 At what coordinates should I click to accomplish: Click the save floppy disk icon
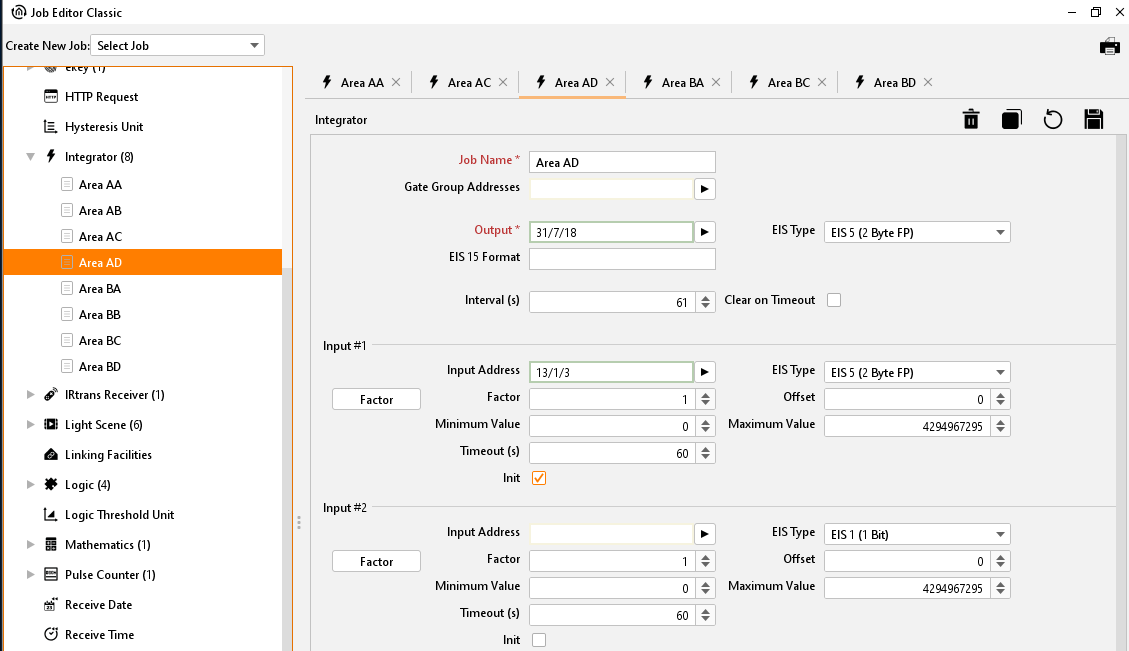point(1093,120)
